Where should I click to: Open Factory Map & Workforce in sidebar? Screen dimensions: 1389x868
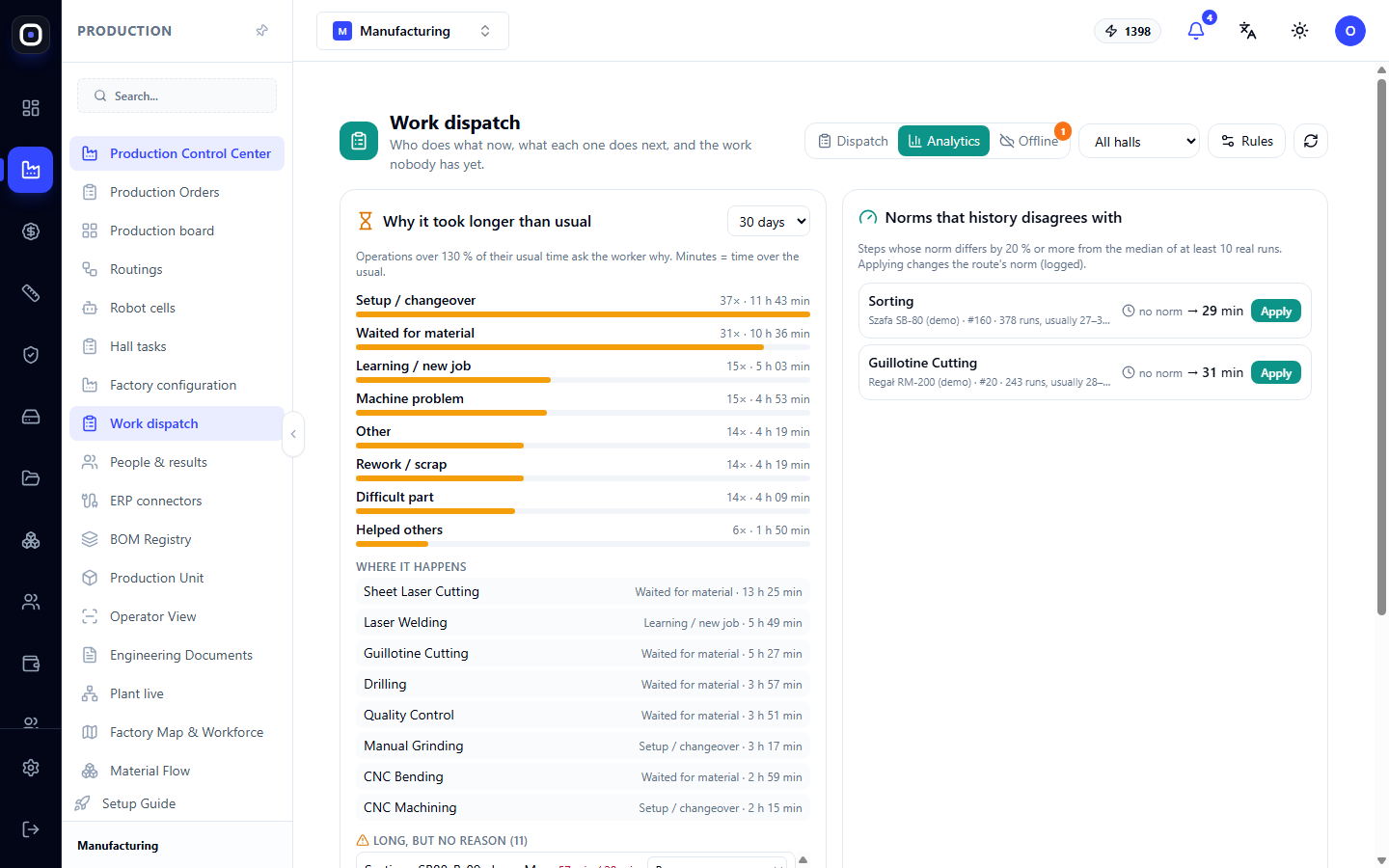177,732
